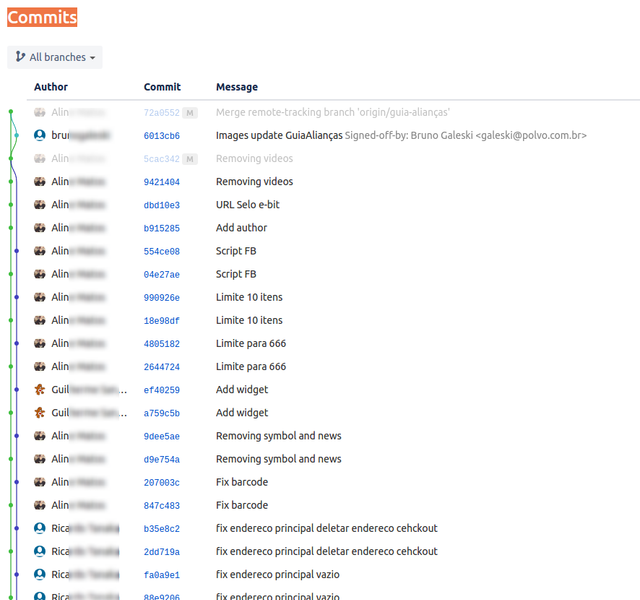Select message 'Merge remote-tracking branch'
Image resolution: width=640 pixels, height=600 pixels.
333,112
